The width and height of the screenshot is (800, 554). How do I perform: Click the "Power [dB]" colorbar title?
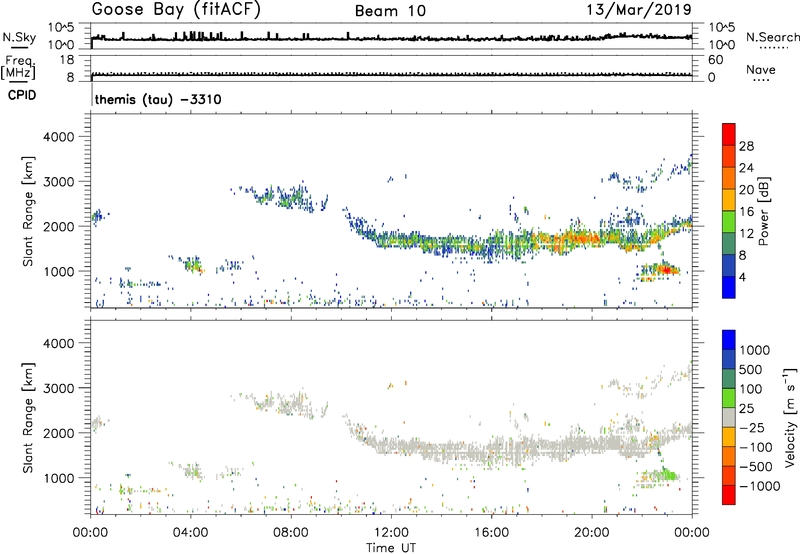[x=763, y=211]
